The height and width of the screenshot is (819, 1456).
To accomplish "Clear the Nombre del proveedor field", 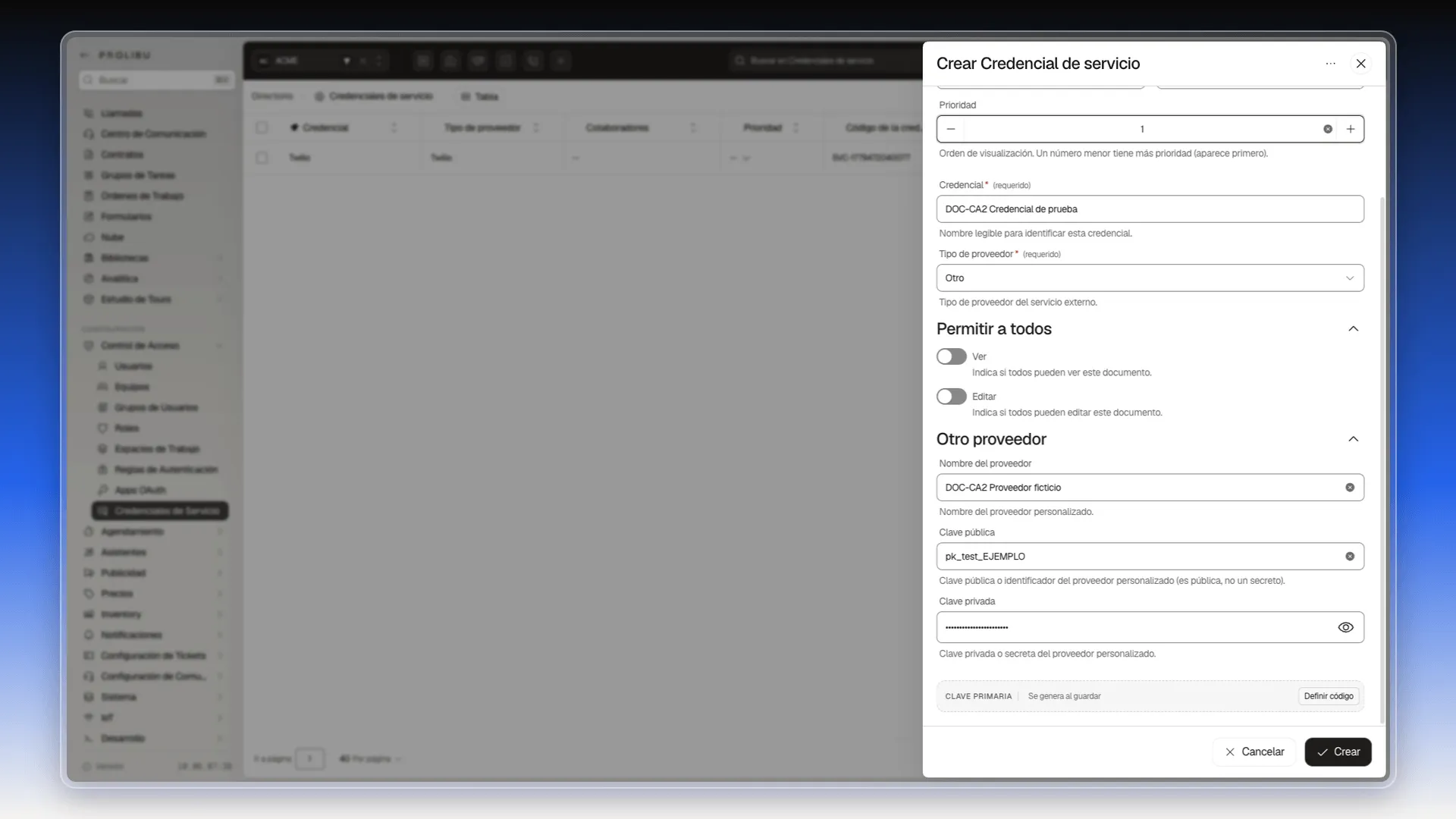I will pos(1350,488).
